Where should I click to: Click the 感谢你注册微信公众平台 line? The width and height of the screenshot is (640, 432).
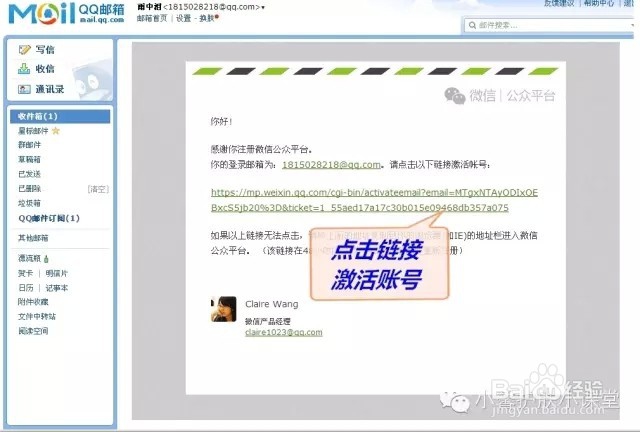[x=262, y=149]
